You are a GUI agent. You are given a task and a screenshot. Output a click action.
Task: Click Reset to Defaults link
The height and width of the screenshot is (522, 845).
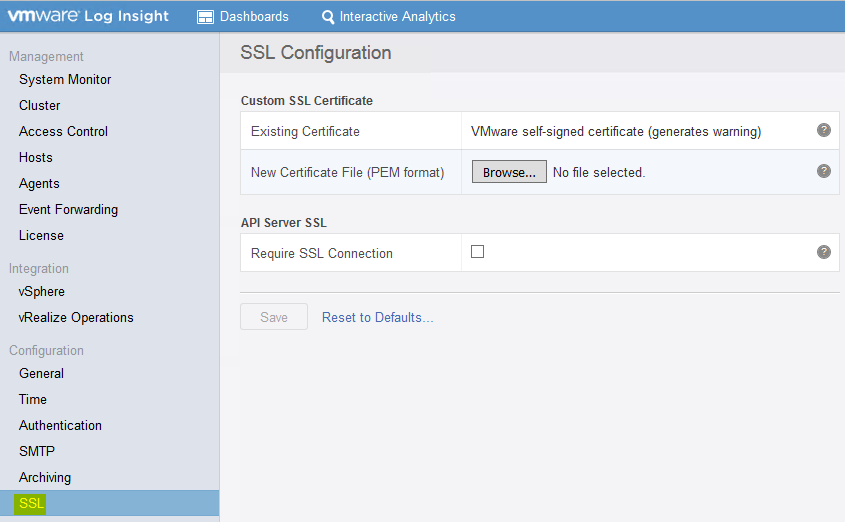[377, 317]
